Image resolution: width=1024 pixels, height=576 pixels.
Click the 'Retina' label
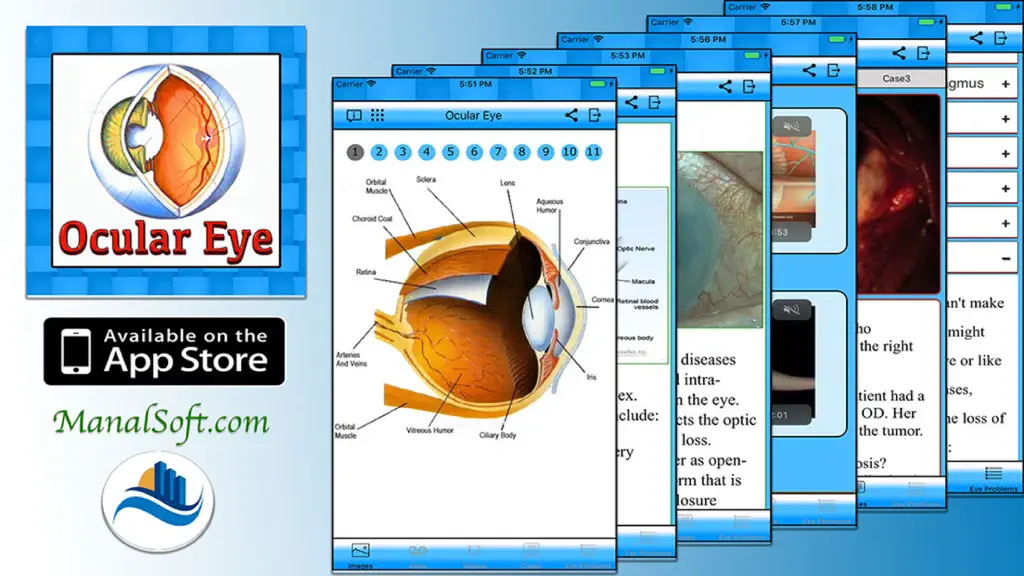tap(366, 272)
